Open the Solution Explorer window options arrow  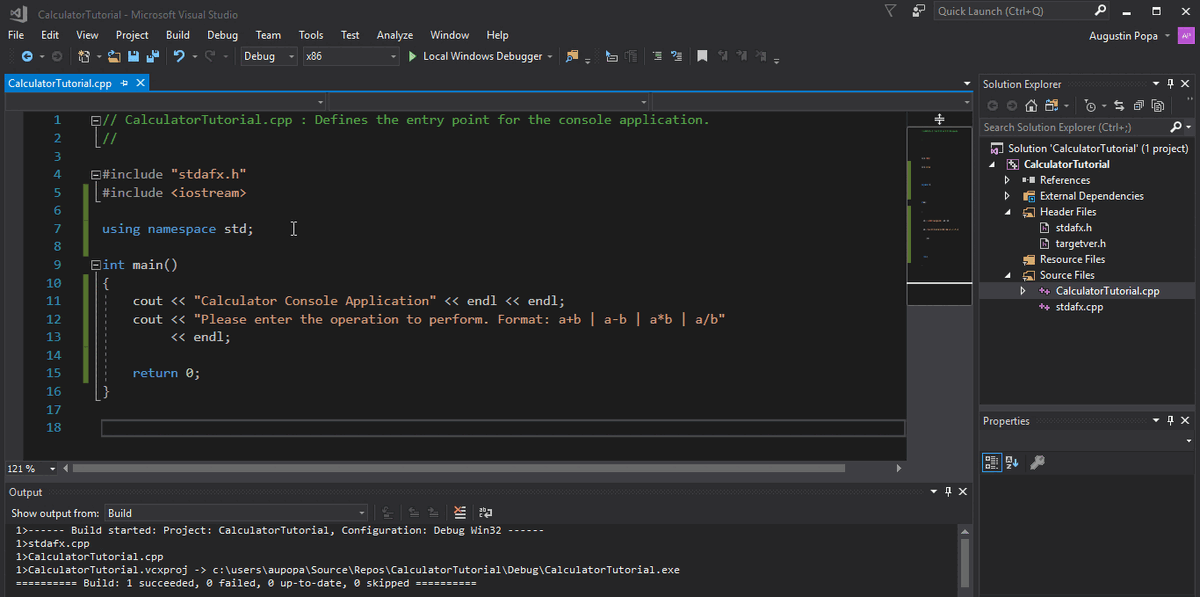tap(1157, 84)
